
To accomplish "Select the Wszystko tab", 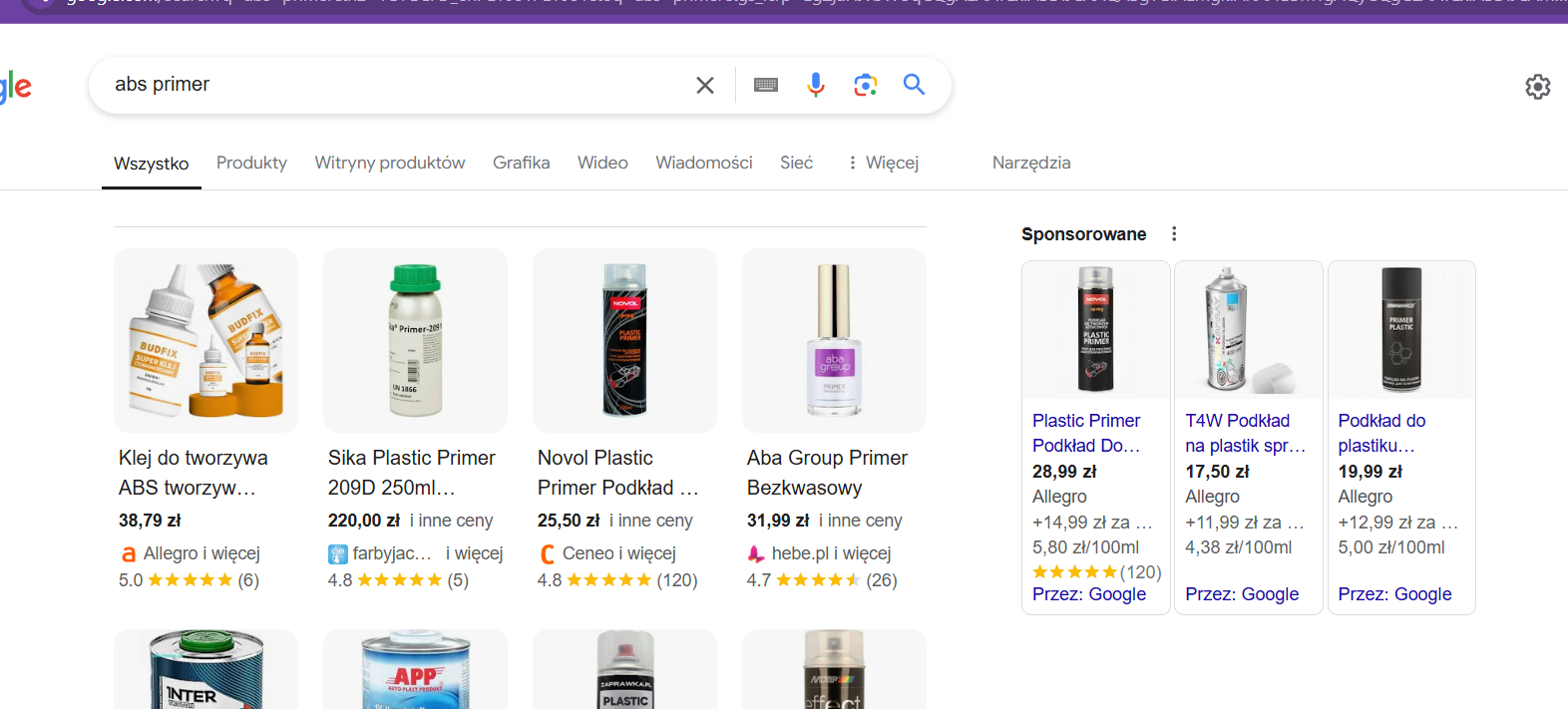I will (x=152, y=164).
